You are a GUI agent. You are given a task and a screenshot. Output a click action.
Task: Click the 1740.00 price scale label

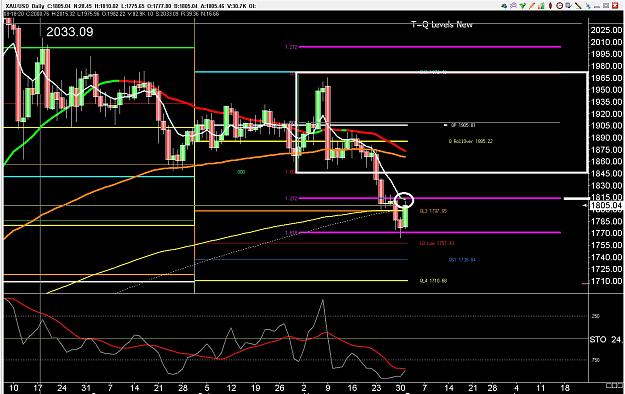tap(607, 257)
